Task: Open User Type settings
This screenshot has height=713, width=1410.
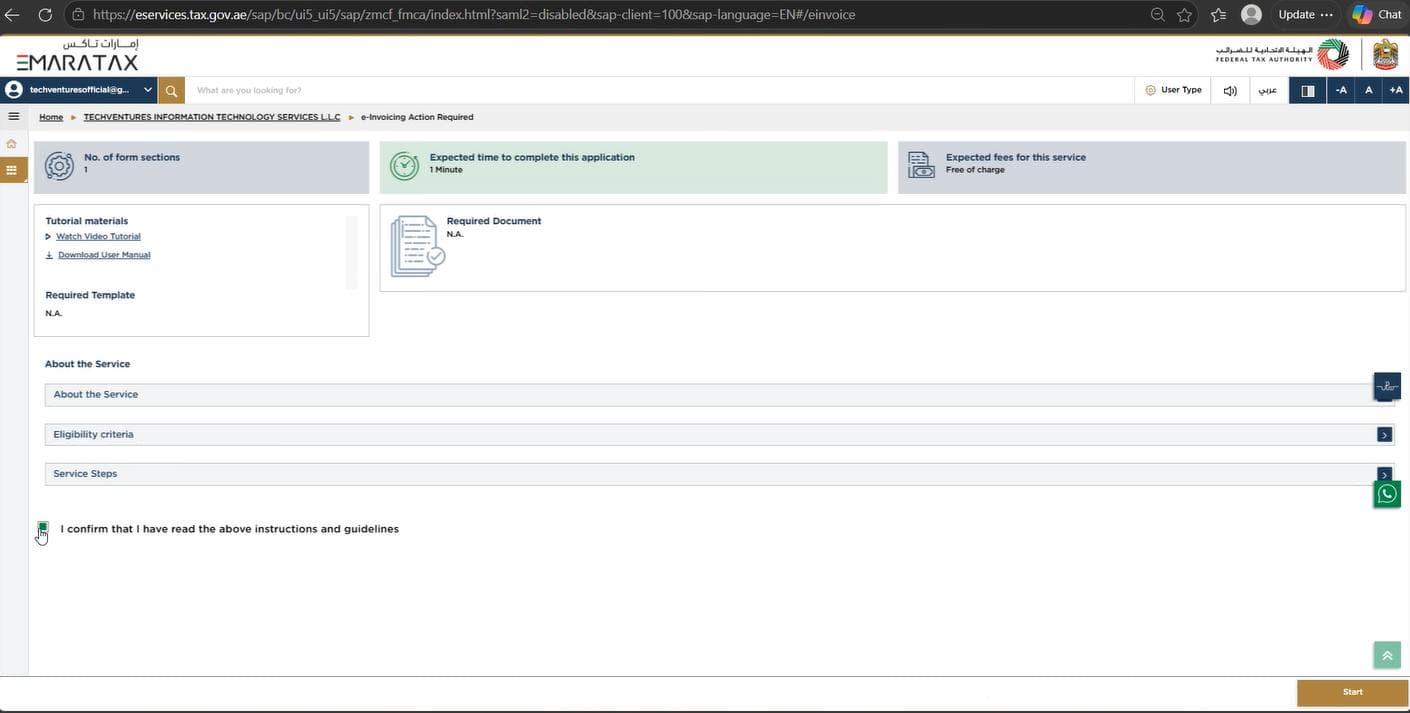Action: tap(1173, 90)
